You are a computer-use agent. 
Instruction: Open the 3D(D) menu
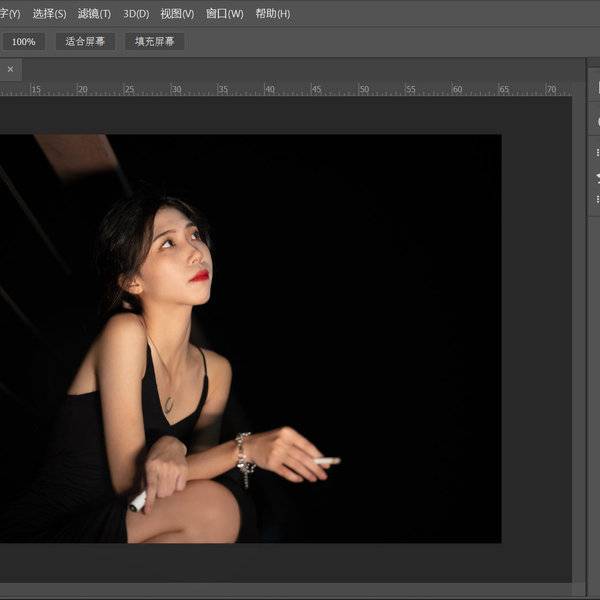136,14
